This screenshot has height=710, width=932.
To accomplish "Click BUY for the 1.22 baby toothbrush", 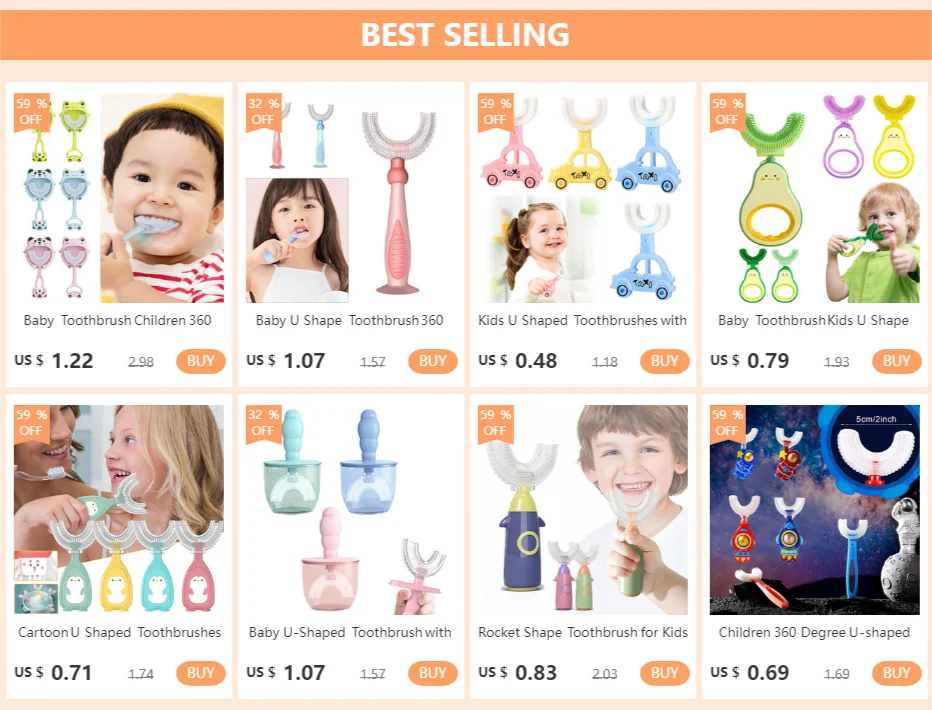I will coord(201,361).
